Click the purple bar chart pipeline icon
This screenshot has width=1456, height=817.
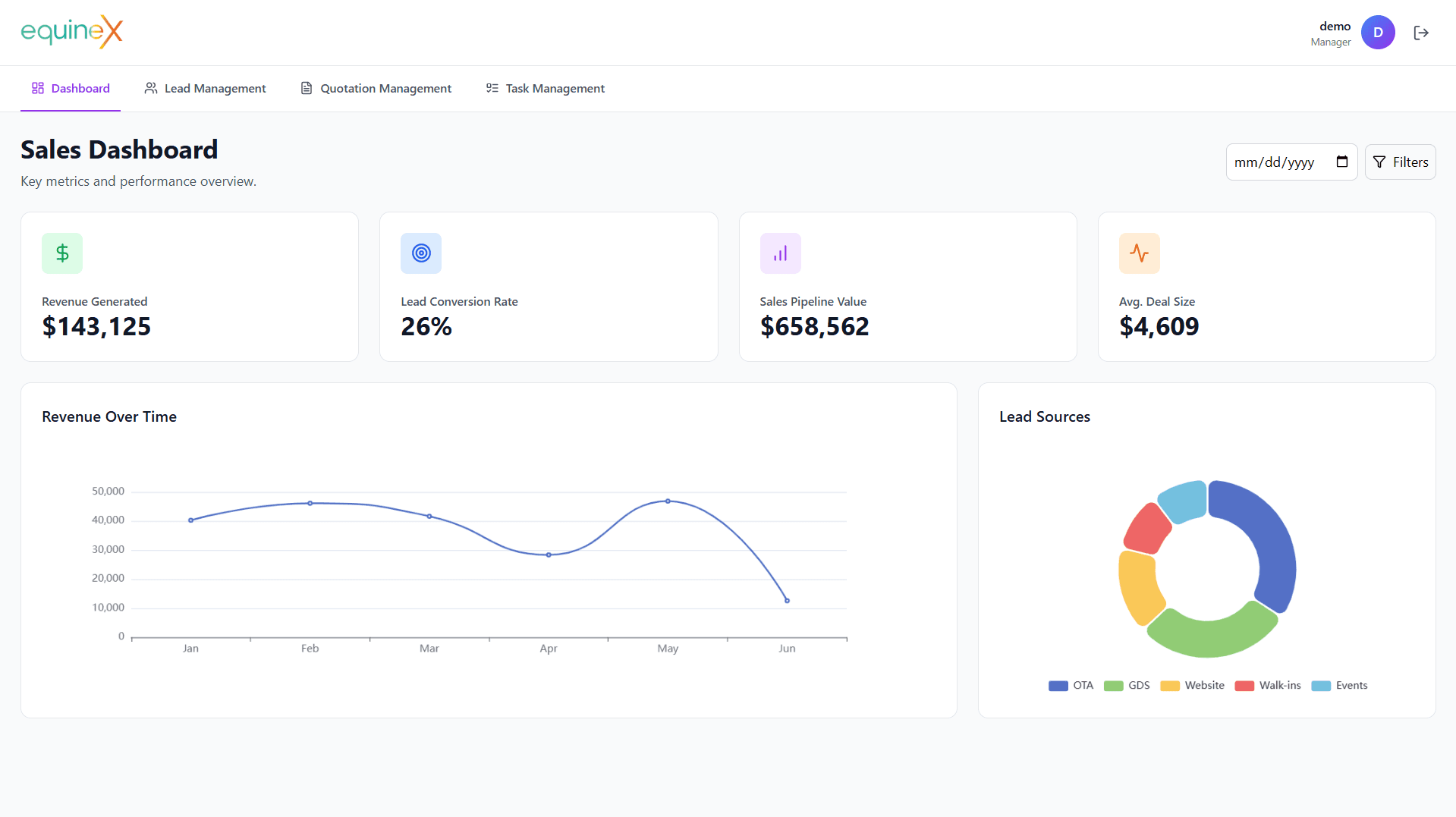point(780,253)
